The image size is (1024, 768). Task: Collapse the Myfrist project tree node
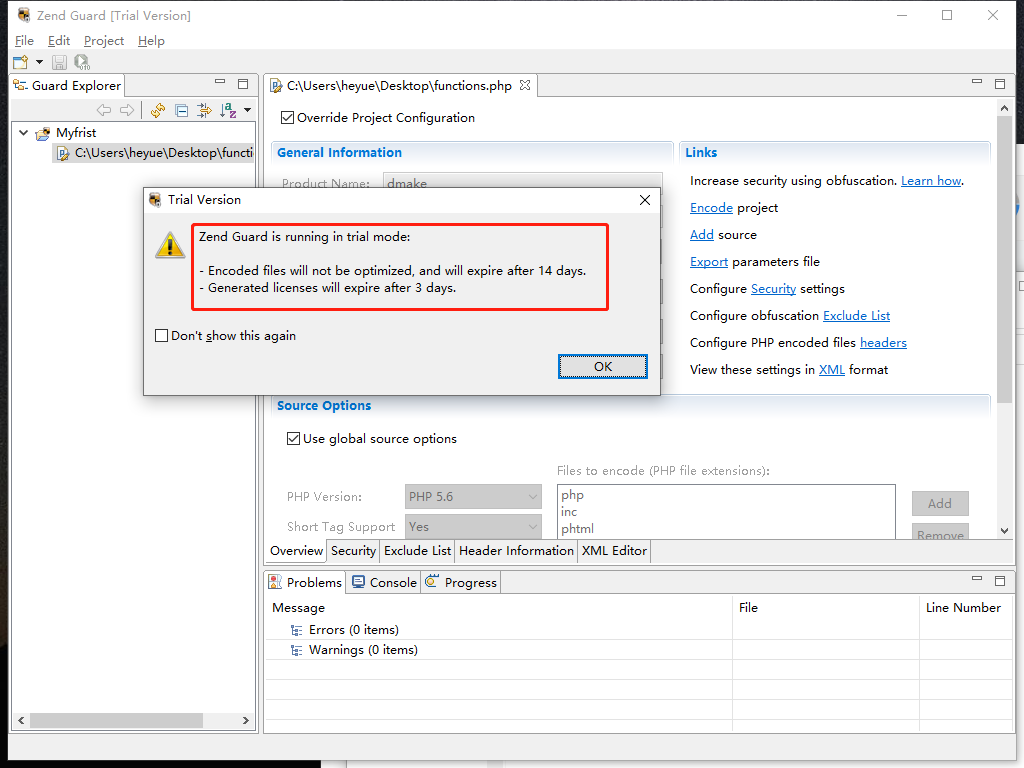[24, 133]
